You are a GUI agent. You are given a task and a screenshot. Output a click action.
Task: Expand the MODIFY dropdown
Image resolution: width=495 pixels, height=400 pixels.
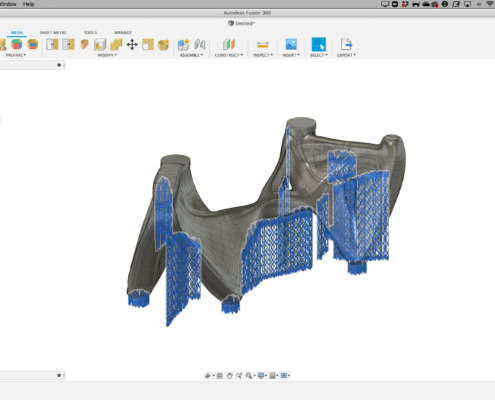107,55
